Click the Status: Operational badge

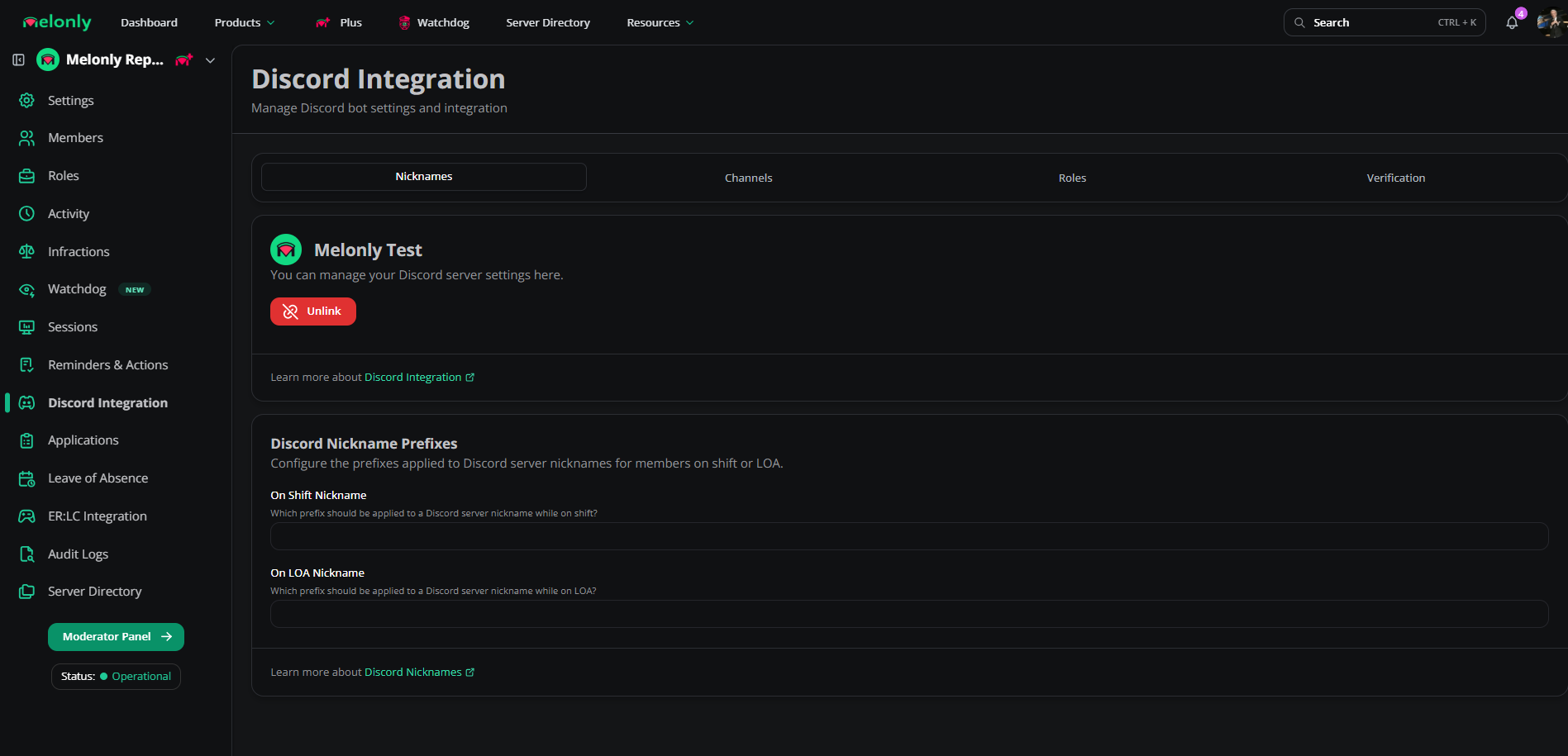click(116, 677)
